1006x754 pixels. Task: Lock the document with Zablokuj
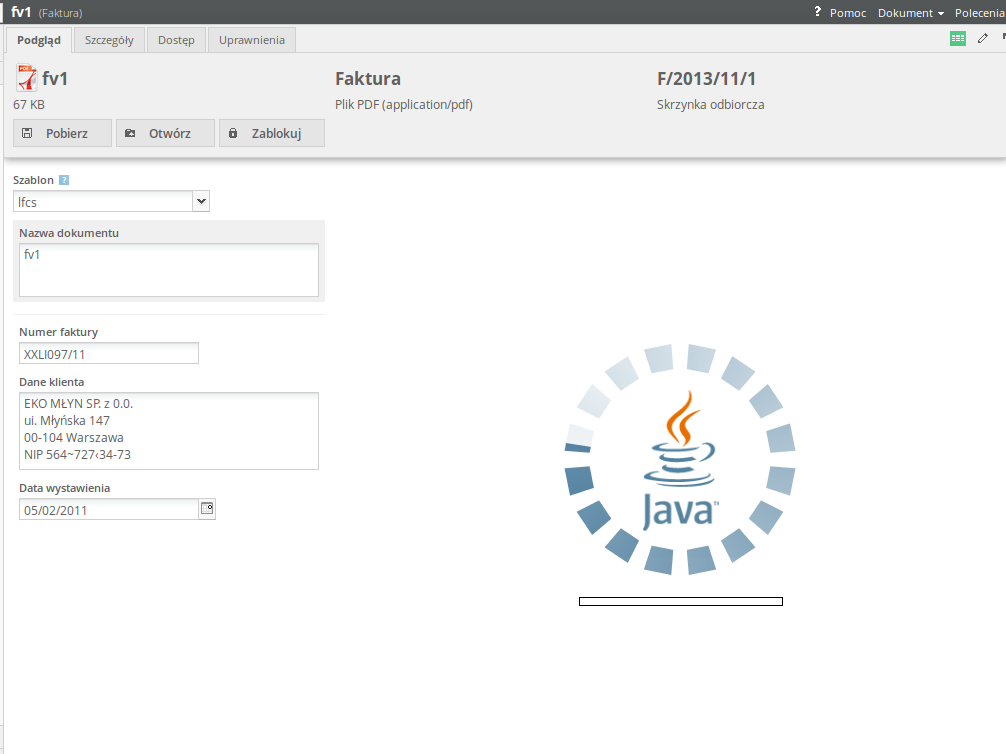point(271,133)
